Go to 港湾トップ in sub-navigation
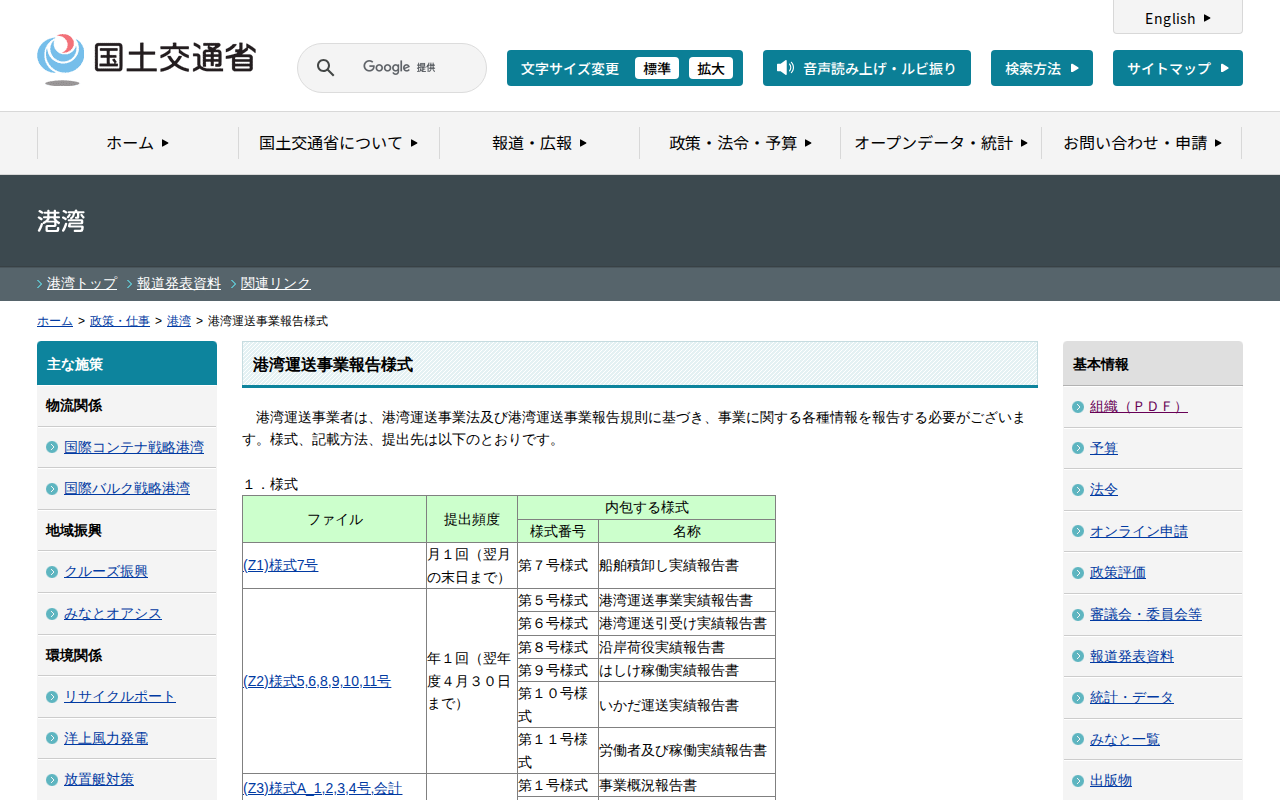Screen dimensions: 1280x800 point(82,284)
